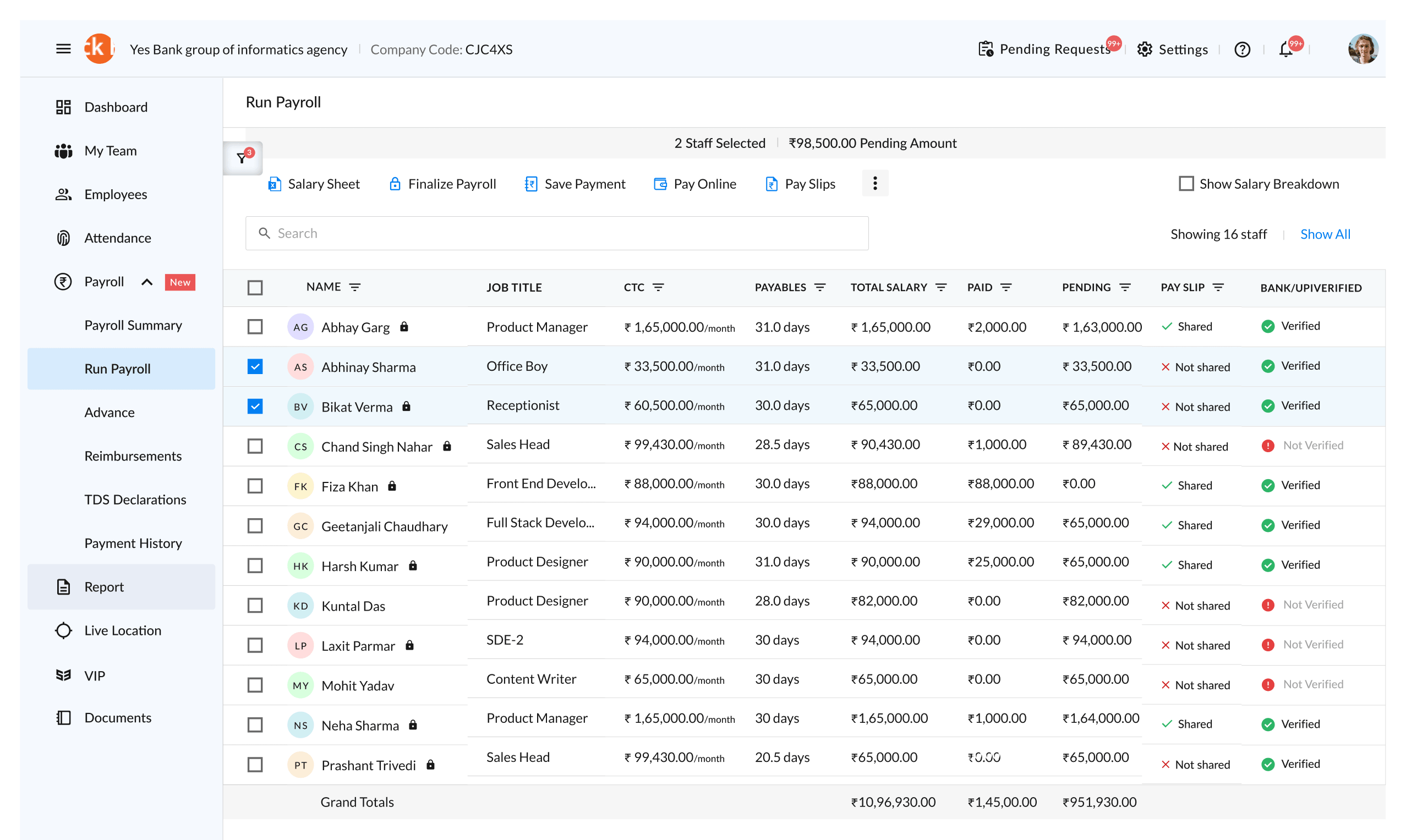Screen dimensions: 1406x840
Task: Open Employees in the sidebar
Action: pyautogui.click(x=116, y=194)
